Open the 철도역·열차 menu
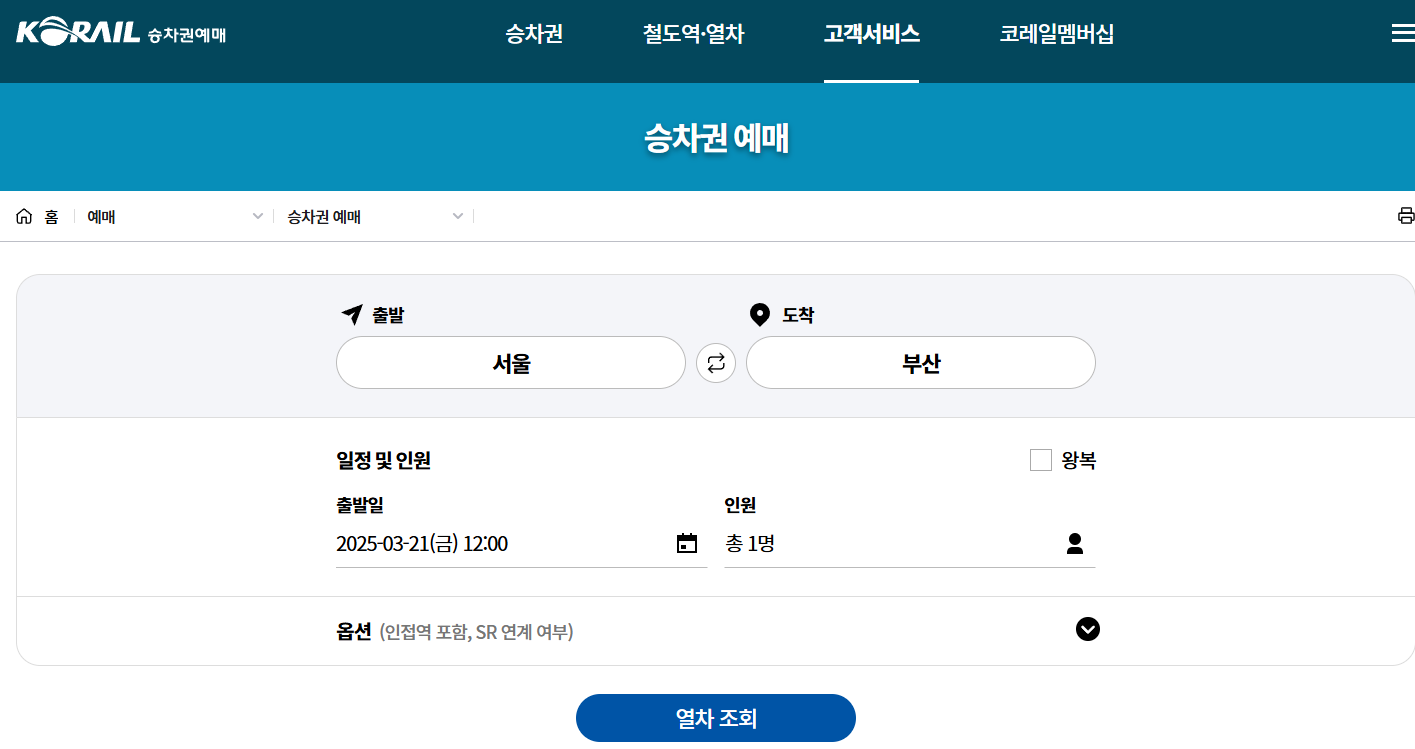Image resolution: width=1415 pixels, height=749 pixels. coord(693,34)
